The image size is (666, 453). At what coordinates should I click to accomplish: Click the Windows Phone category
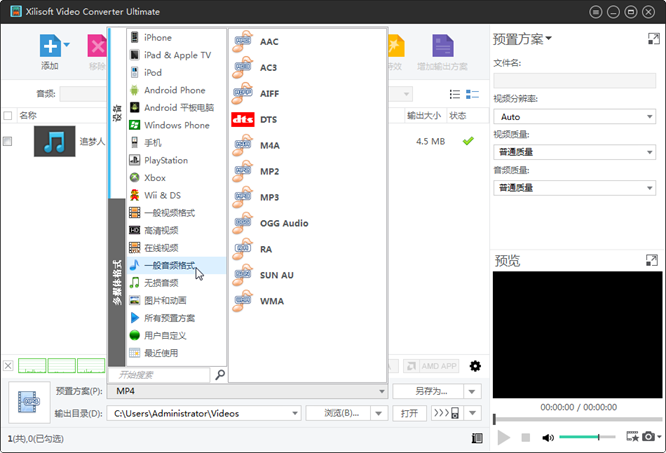tap(176, 125)
